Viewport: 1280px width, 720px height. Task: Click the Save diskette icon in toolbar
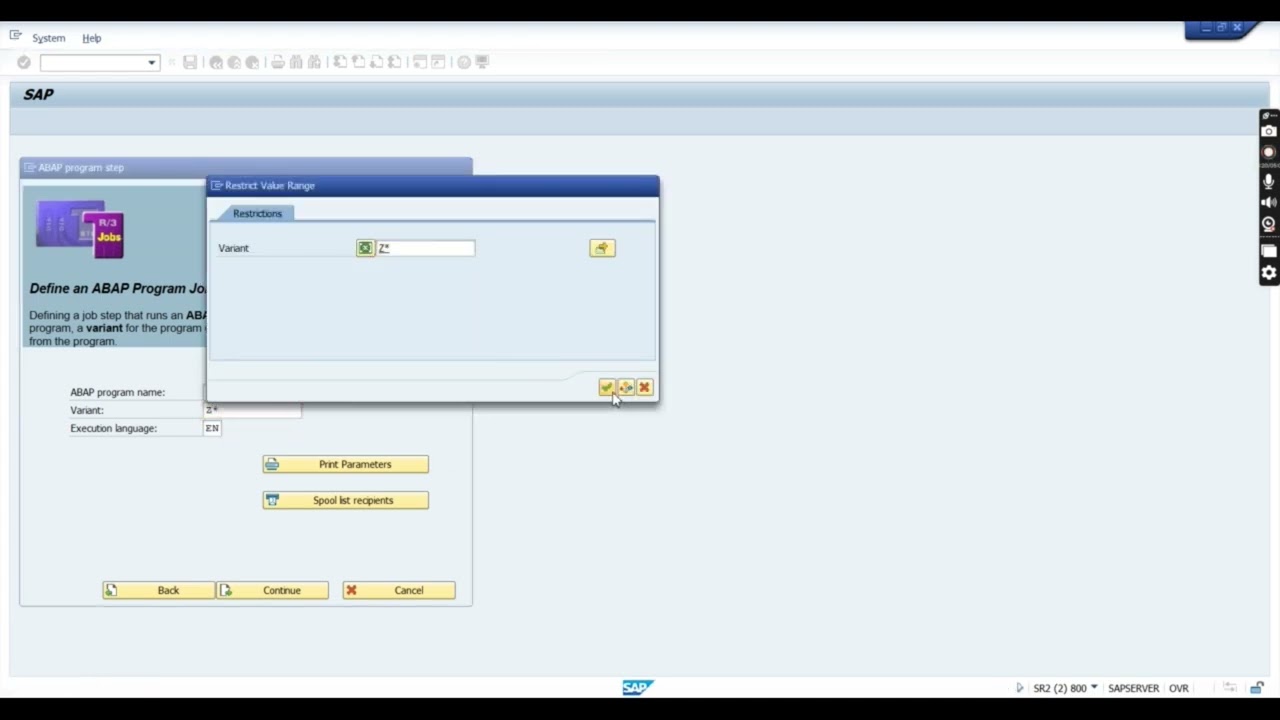pyautogui.click(x=190, y=62)
